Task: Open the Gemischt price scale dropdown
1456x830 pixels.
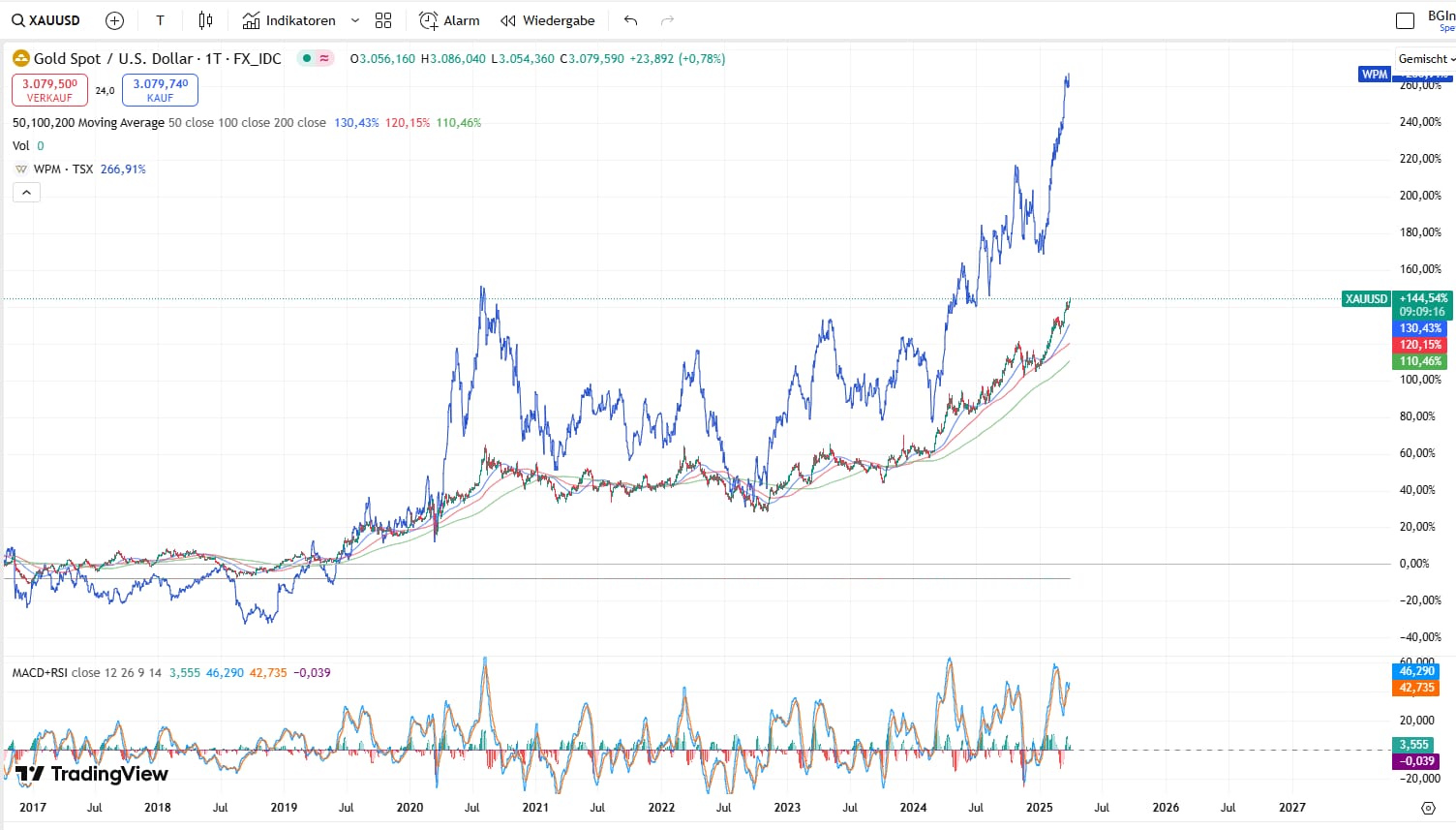Action: click(x=1426, y=59)
